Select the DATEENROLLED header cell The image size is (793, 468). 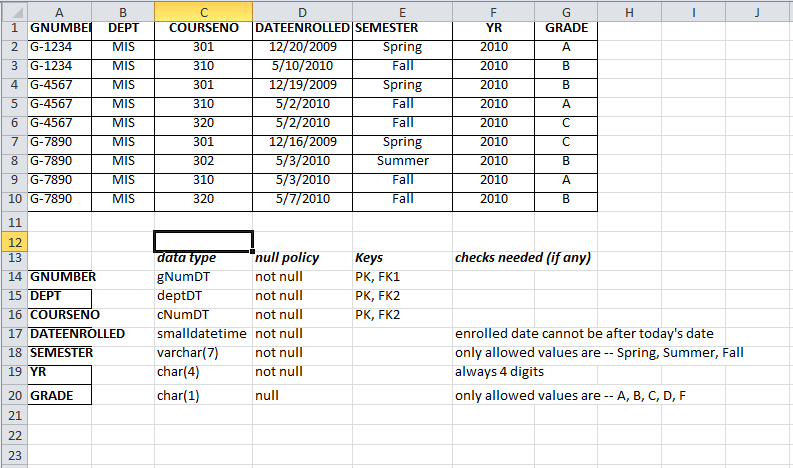[302, 28]
